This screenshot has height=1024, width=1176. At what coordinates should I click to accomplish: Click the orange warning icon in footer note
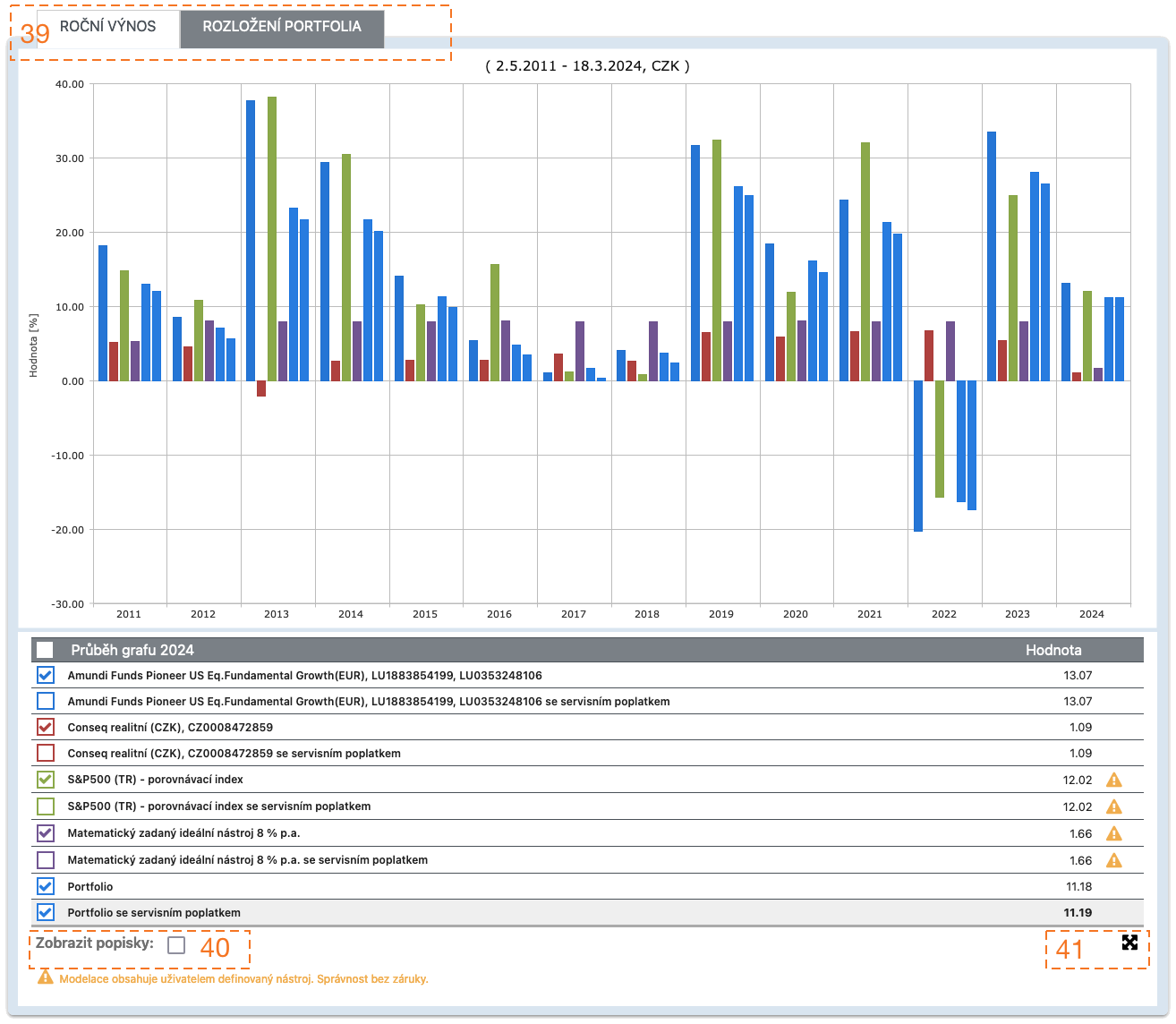point(45,978)
